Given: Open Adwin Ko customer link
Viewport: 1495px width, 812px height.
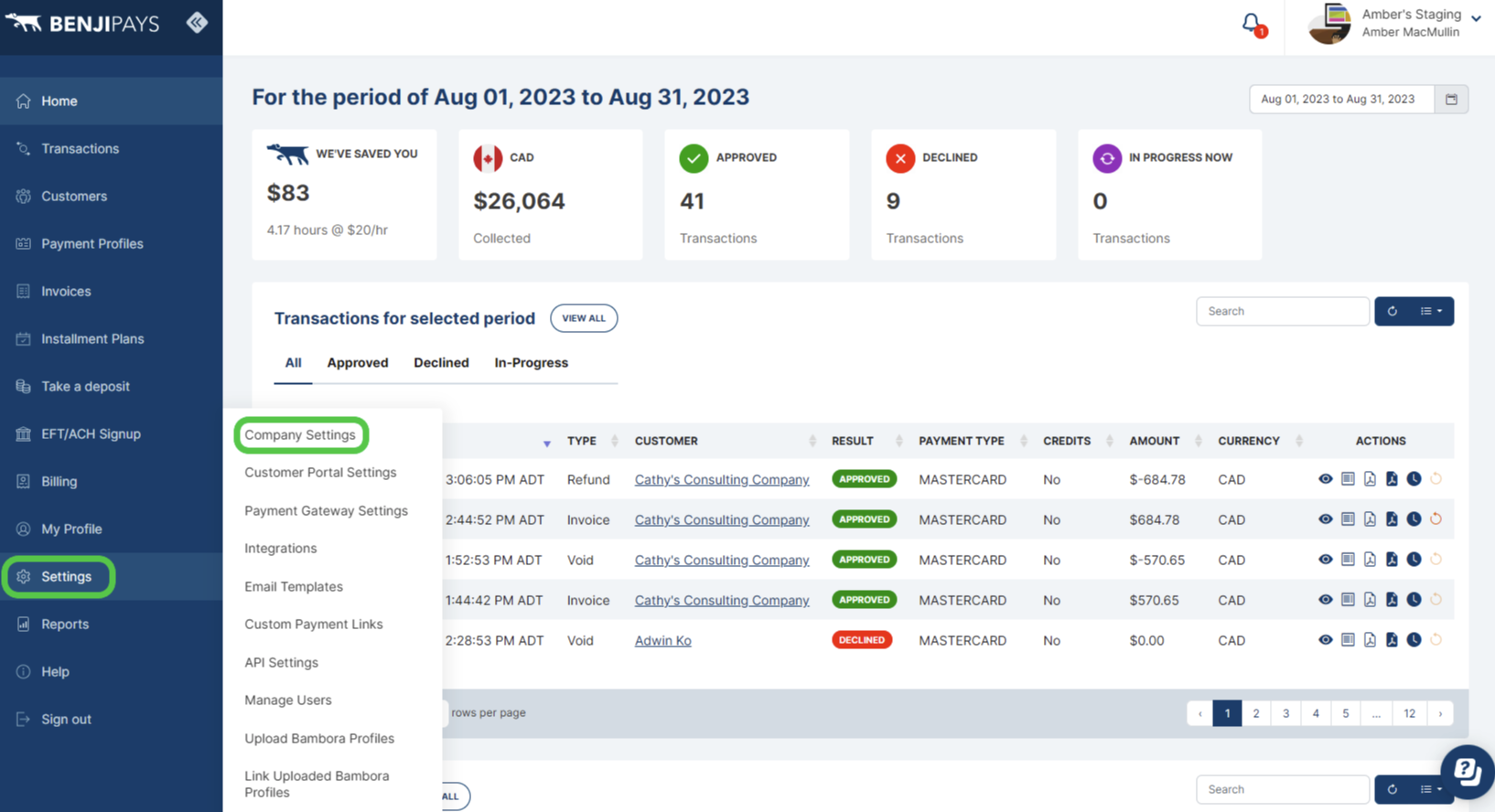Looking at the screenshot, I should click(x=663, y=640).
